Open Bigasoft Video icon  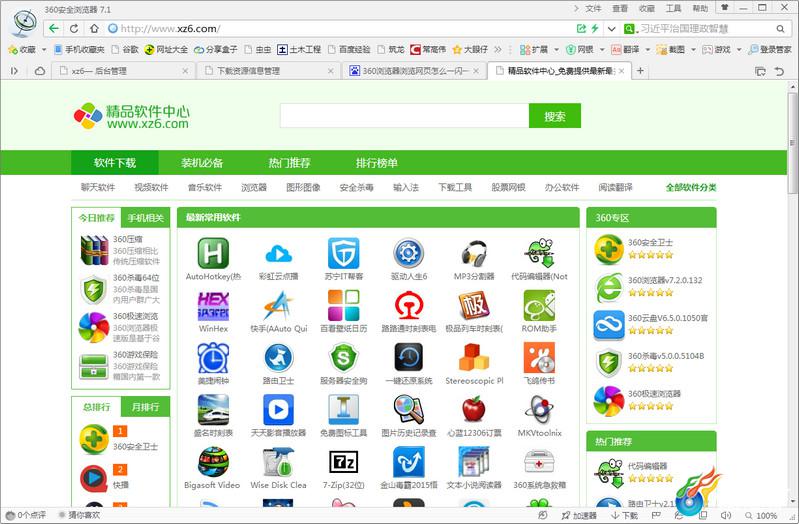pyautogui.click(x=213, y=462)
